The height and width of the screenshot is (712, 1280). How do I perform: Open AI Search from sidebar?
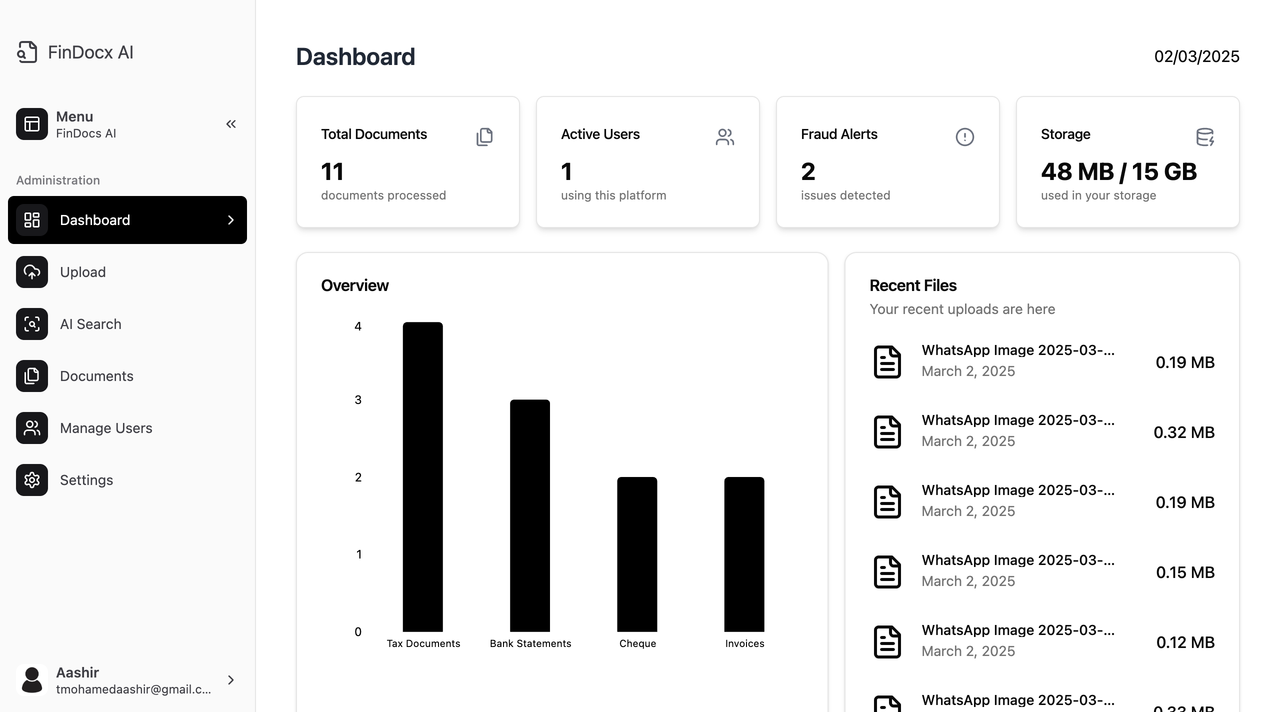click(x=127, y=324)
